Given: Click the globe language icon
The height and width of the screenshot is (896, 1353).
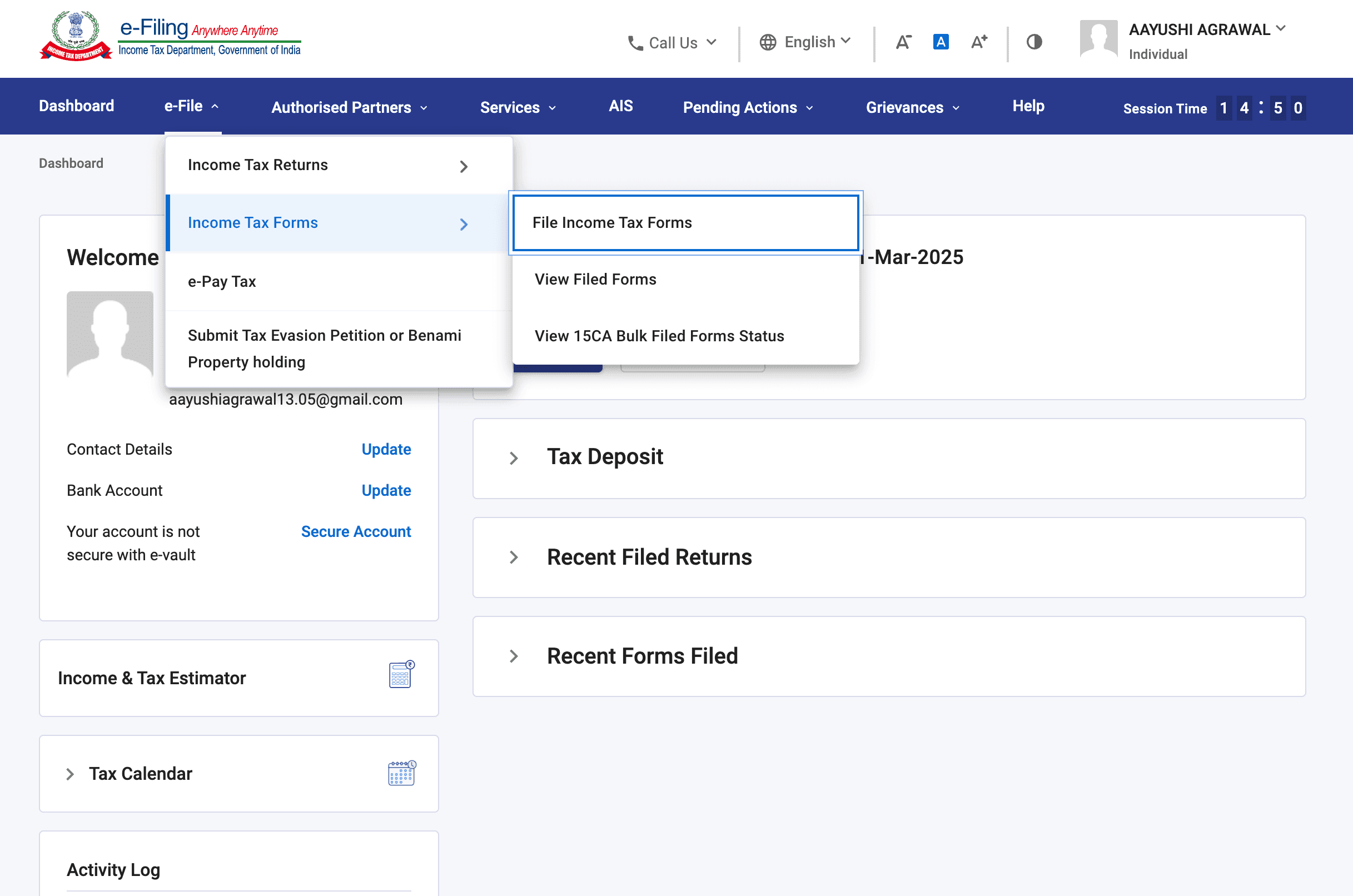Looking at the screenshot, I should coord(767,42).
